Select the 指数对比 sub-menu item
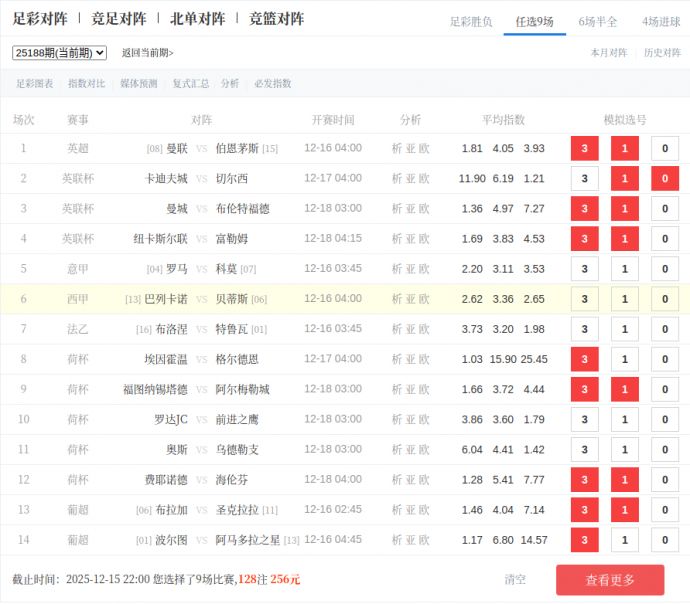 [x=86, y=84]
